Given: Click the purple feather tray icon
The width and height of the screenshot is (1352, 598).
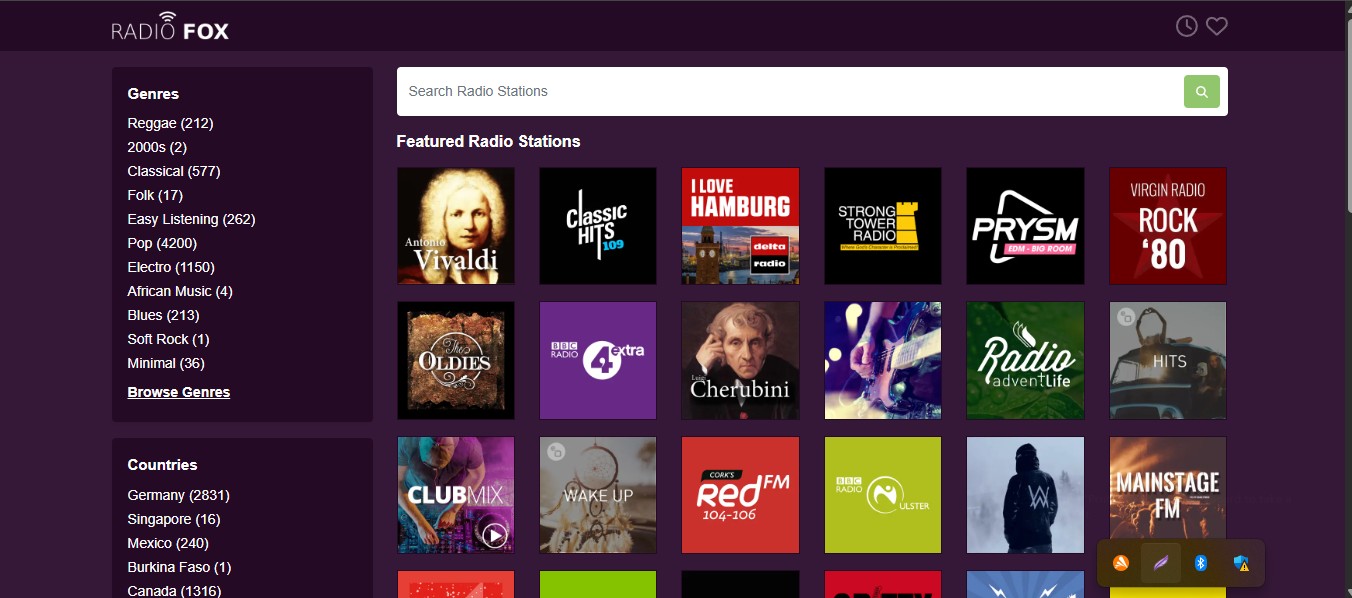Looking at the screenshot, I should [x=1161, y=563].
